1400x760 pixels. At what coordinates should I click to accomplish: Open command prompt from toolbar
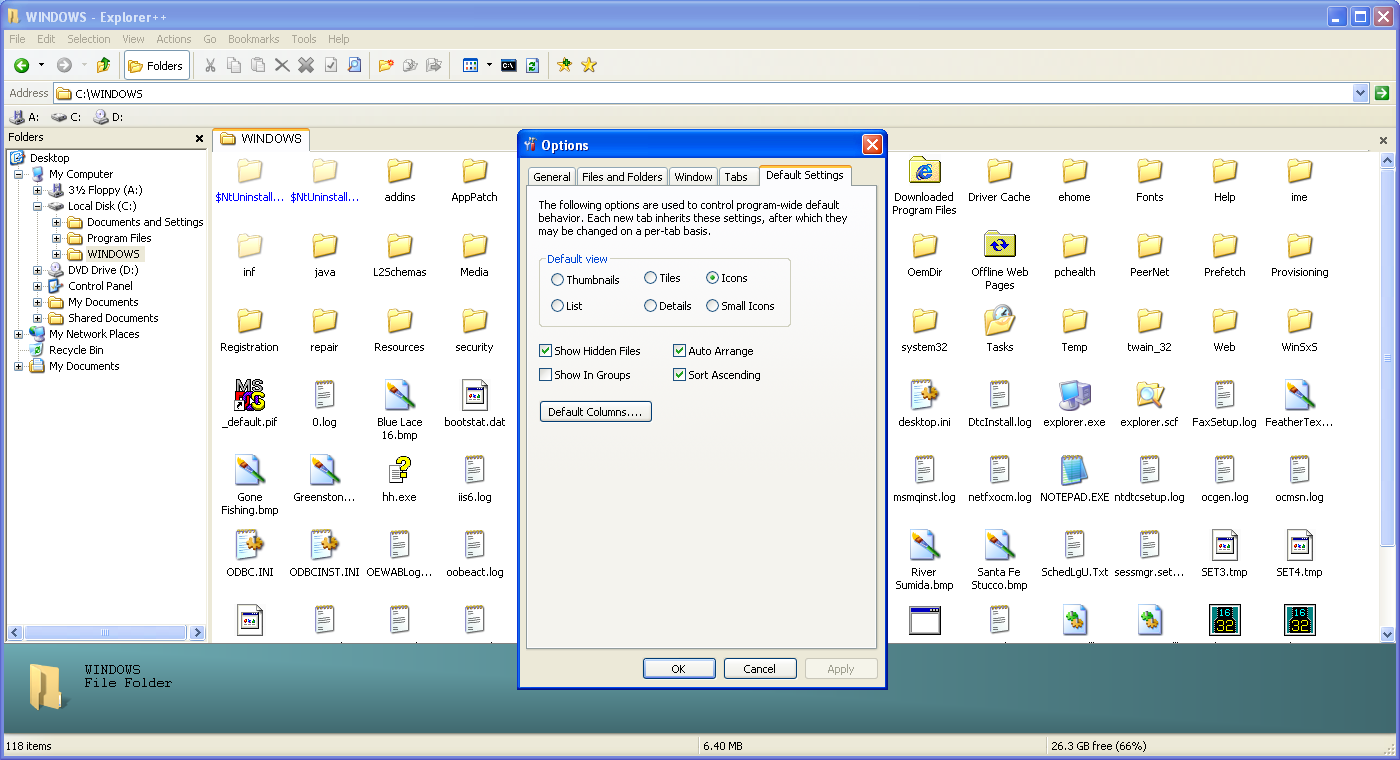[509, 66]
